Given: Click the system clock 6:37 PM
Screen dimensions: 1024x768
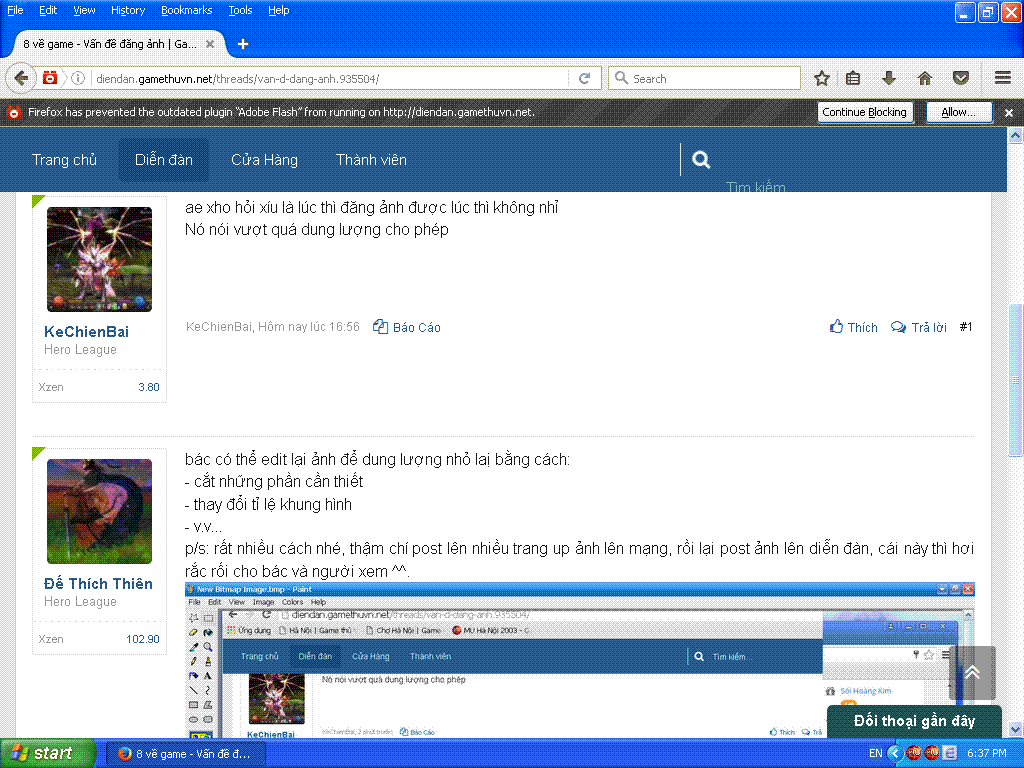Looking at the screenshot, I should tap(987, 754).
